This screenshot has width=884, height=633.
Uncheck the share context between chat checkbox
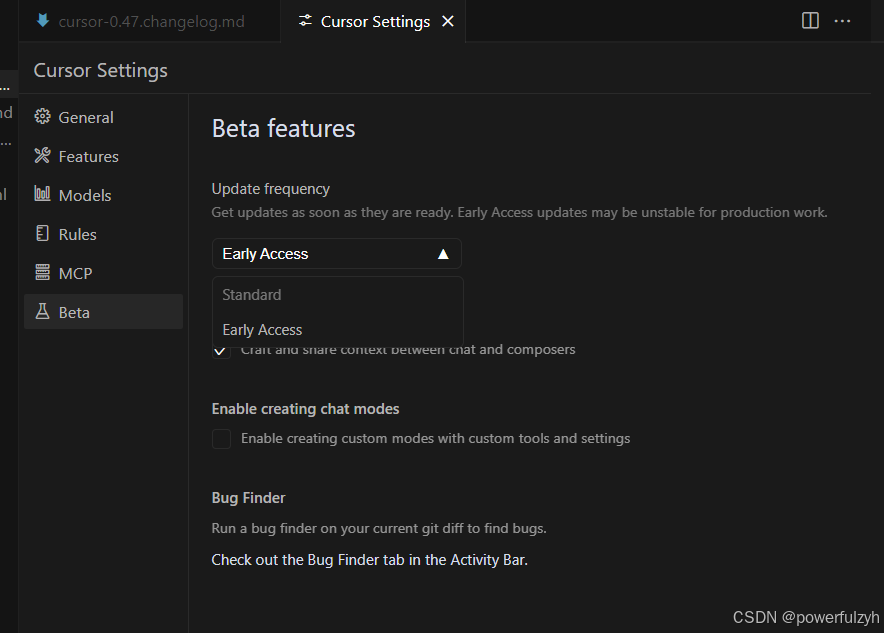[x=221, y=351]
